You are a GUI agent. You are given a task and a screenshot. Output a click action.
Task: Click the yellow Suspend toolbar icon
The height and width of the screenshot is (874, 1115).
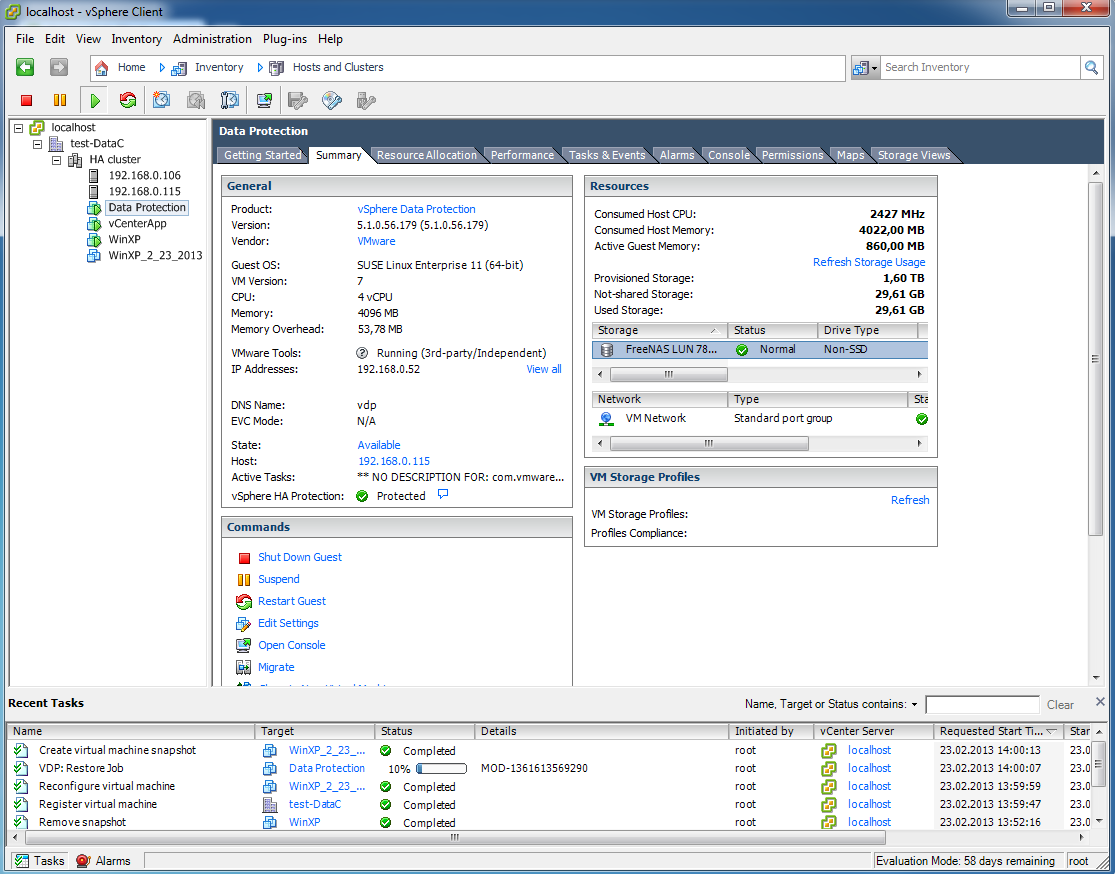60,100
